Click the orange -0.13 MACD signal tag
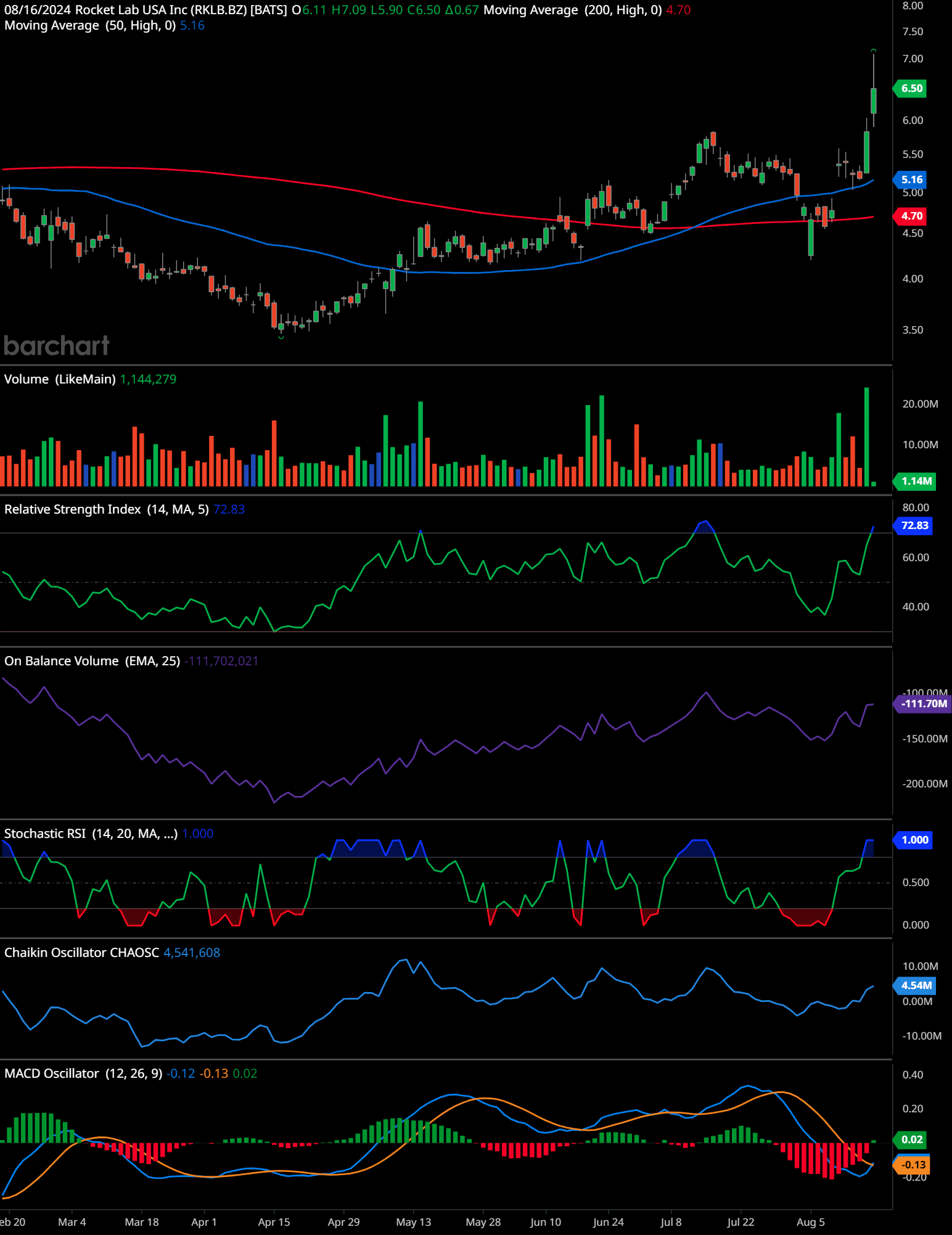The image size is (952, 1235). 912,1165
